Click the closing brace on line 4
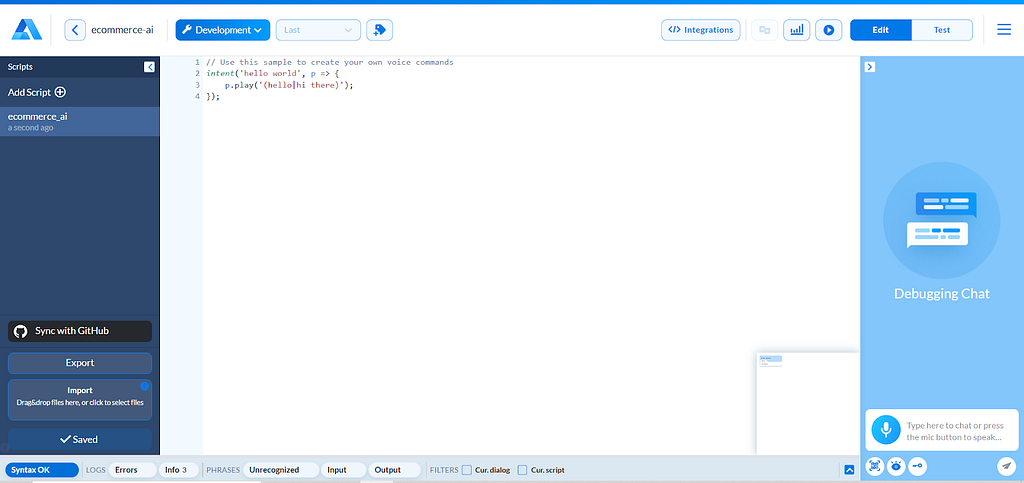Screen dimensions: 1024x483 [213, 97]
